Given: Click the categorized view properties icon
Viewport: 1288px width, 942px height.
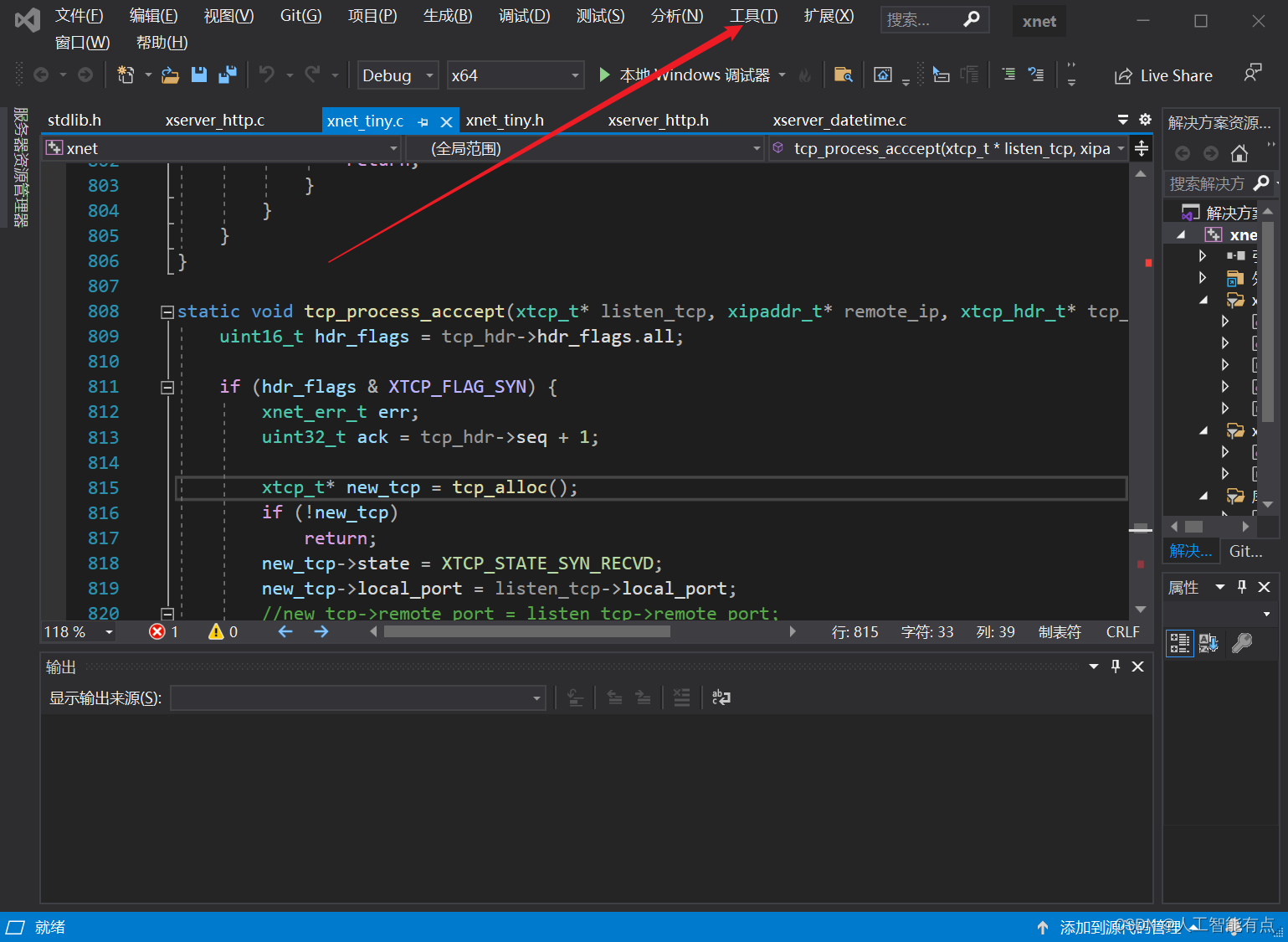Looking at the screenshot, I should coord(1180,643).
